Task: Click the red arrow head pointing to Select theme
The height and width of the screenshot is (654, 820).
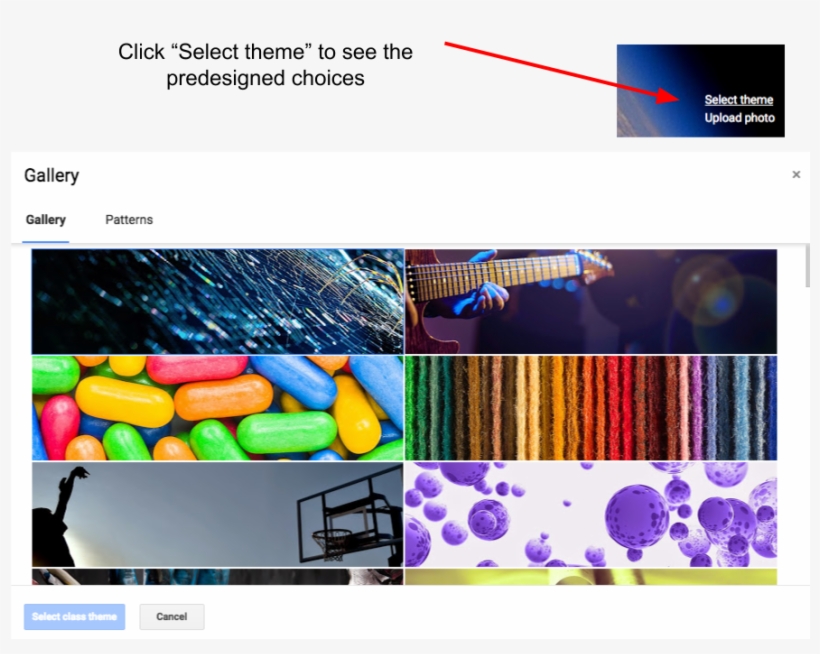Action: pyautogui.click(x=668, y=95)
